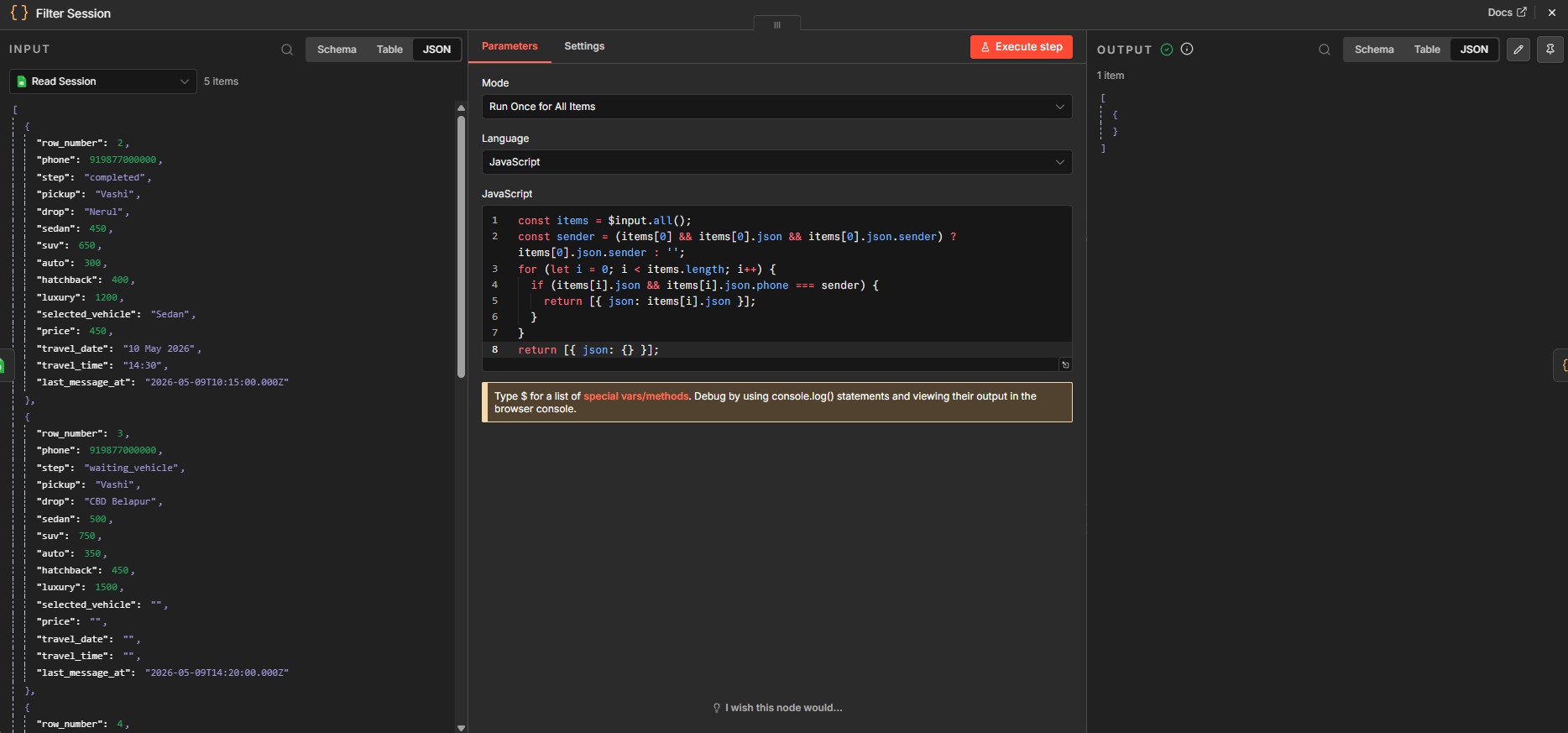This screenshot has width=1568, height=733.
Task: Click 'I wish this node would...' link
Action: (777, 708)
